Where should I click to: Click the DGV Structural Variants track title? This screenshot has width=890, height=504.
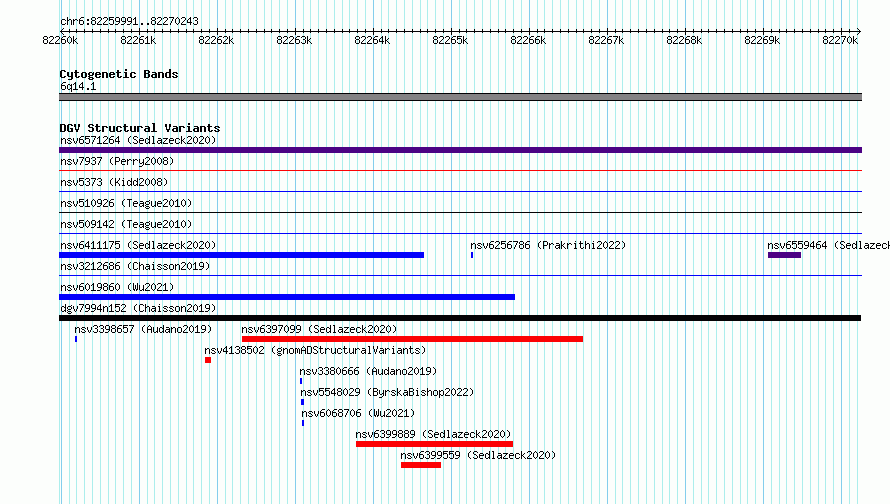point(140,128)
